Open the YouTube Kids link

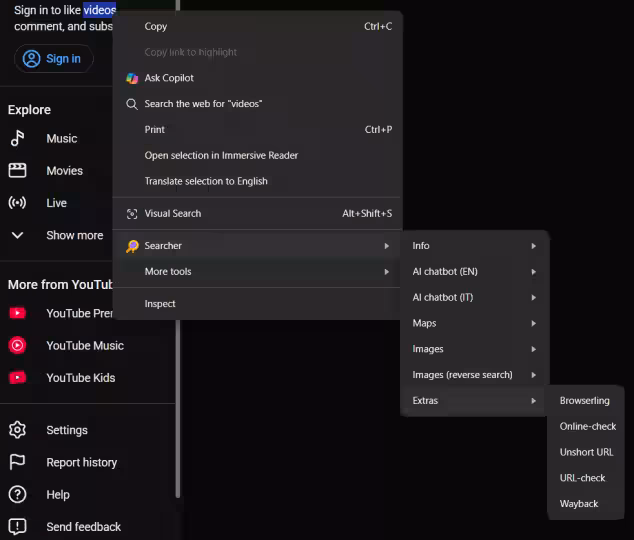[80, 378]
